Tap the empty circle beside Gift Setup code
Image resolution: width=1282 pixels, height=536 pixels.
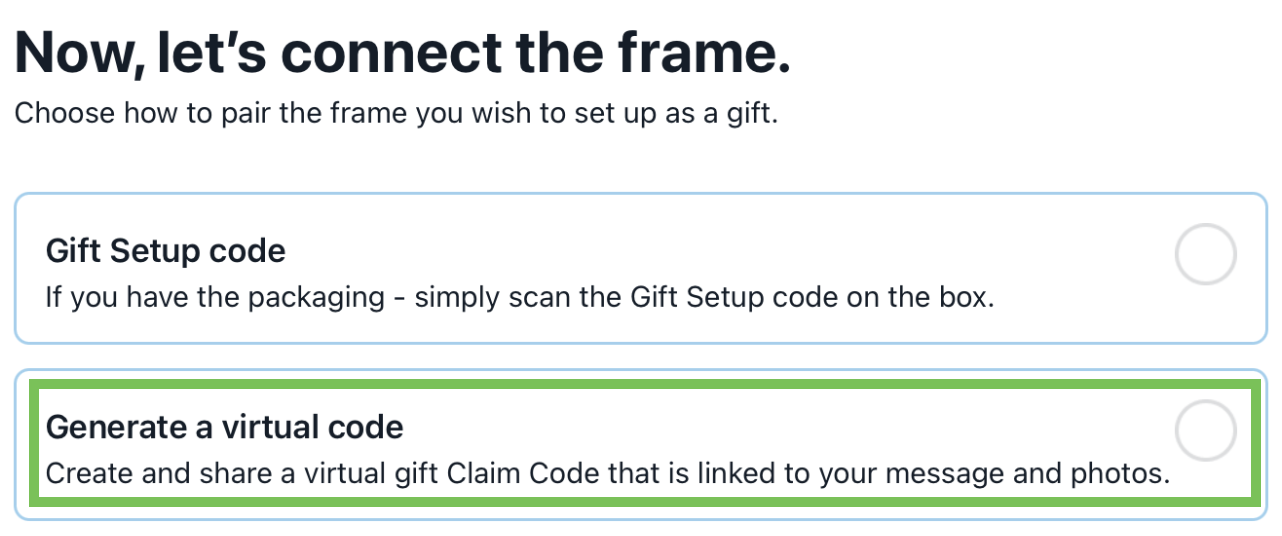[1205, 256]
